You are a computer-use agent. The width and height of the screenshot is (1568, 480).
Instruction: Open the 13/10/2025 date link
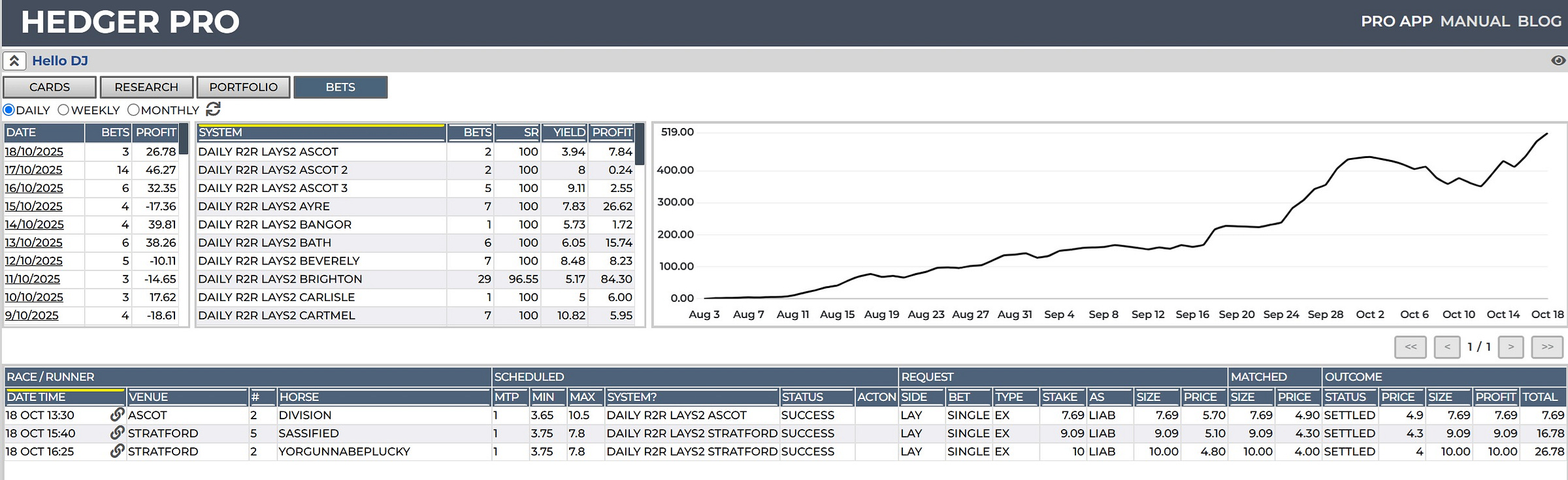tap(33, 242)
